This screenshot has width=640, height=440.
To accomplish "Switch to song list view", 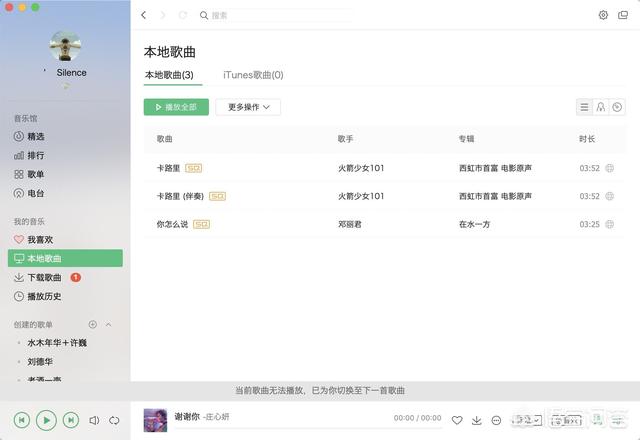I will 584,107.
